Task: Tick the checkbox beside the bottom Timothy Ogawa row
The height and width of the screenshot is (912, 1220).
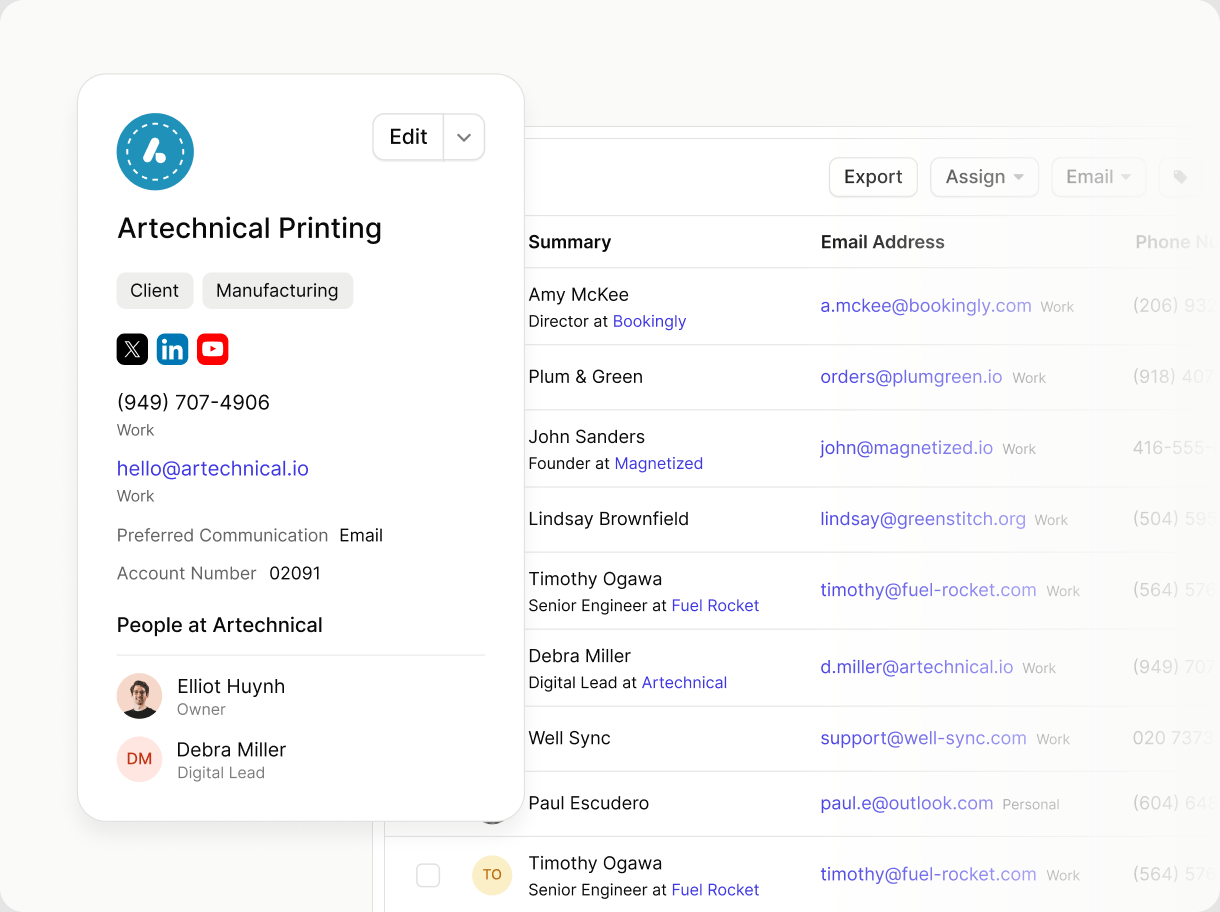Action: [x=428, y=875]
